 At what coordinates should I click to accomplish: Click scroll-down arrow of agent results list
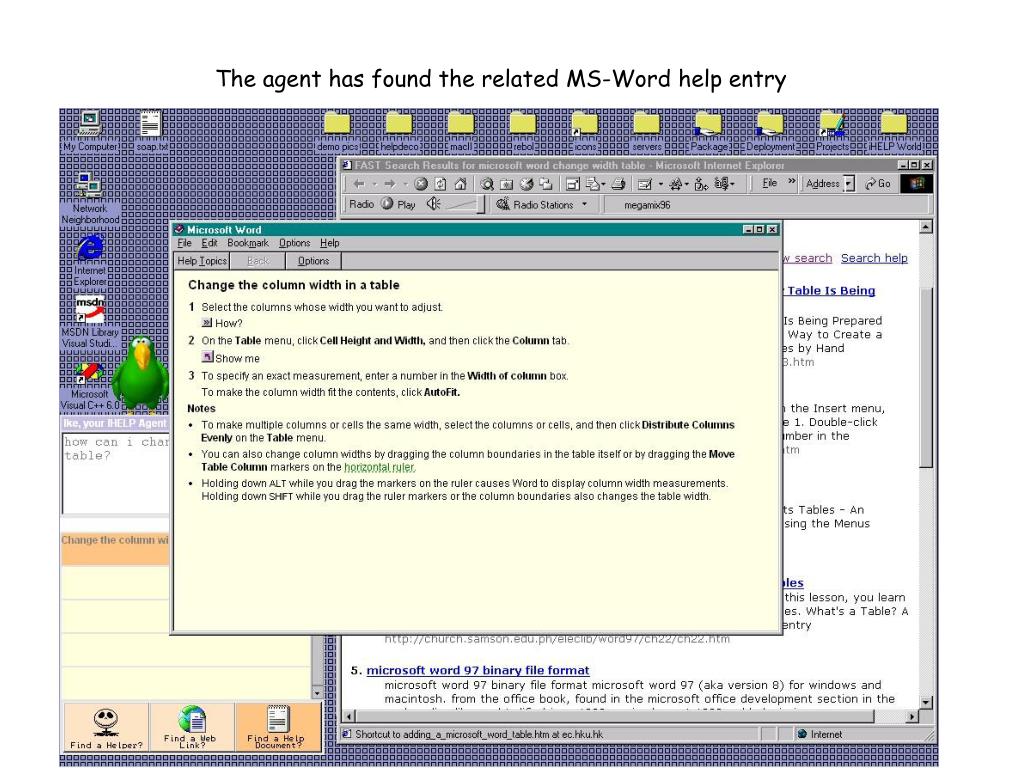click(x=317, y=693)
